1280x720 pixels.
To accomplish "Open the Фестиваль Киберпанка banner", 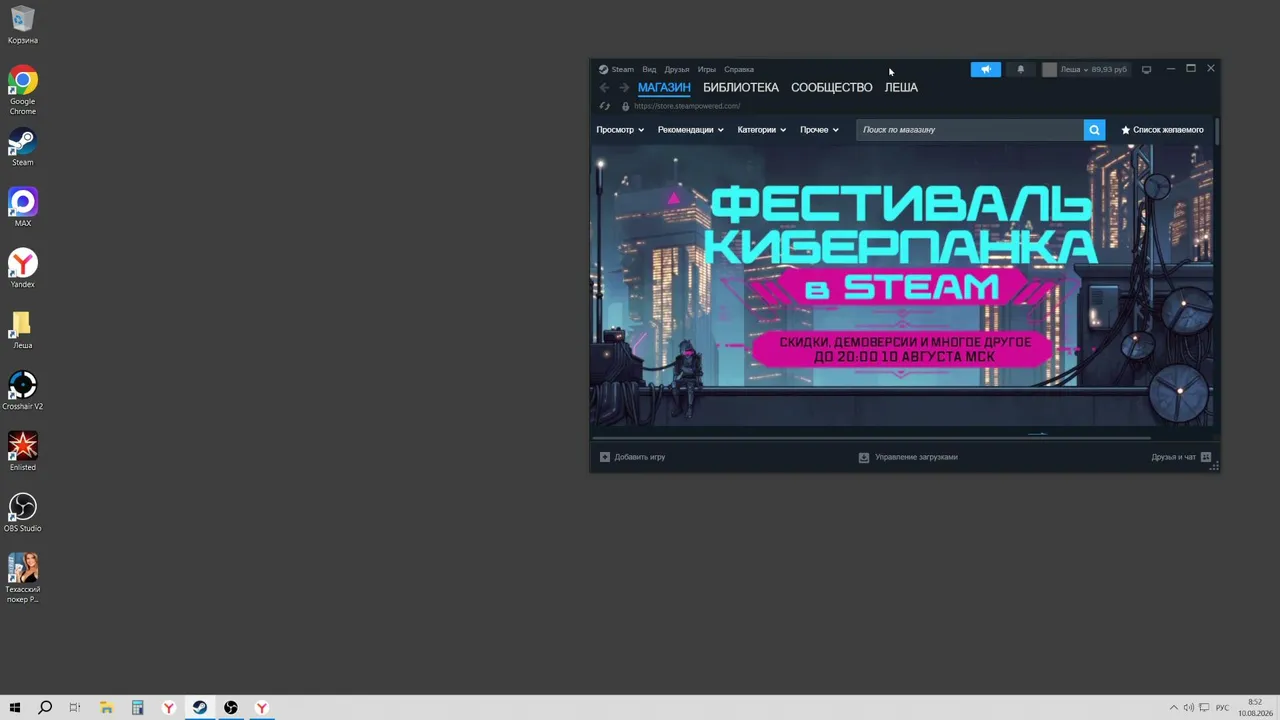I will (x=902, y=285).
